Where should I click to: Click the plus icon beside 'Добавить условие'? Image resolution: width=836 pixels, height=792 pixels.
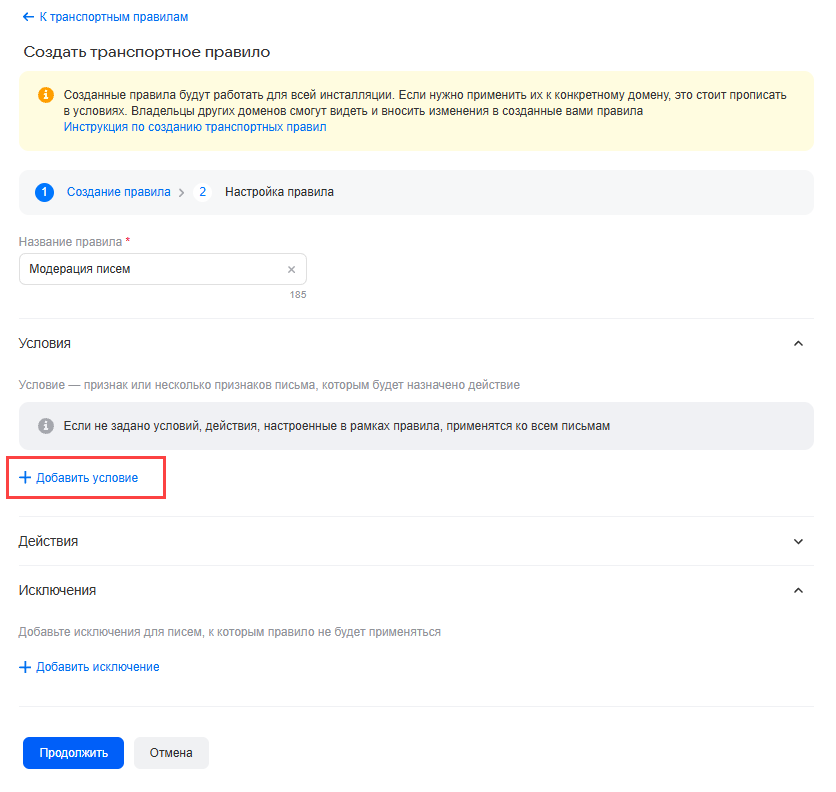26,478
